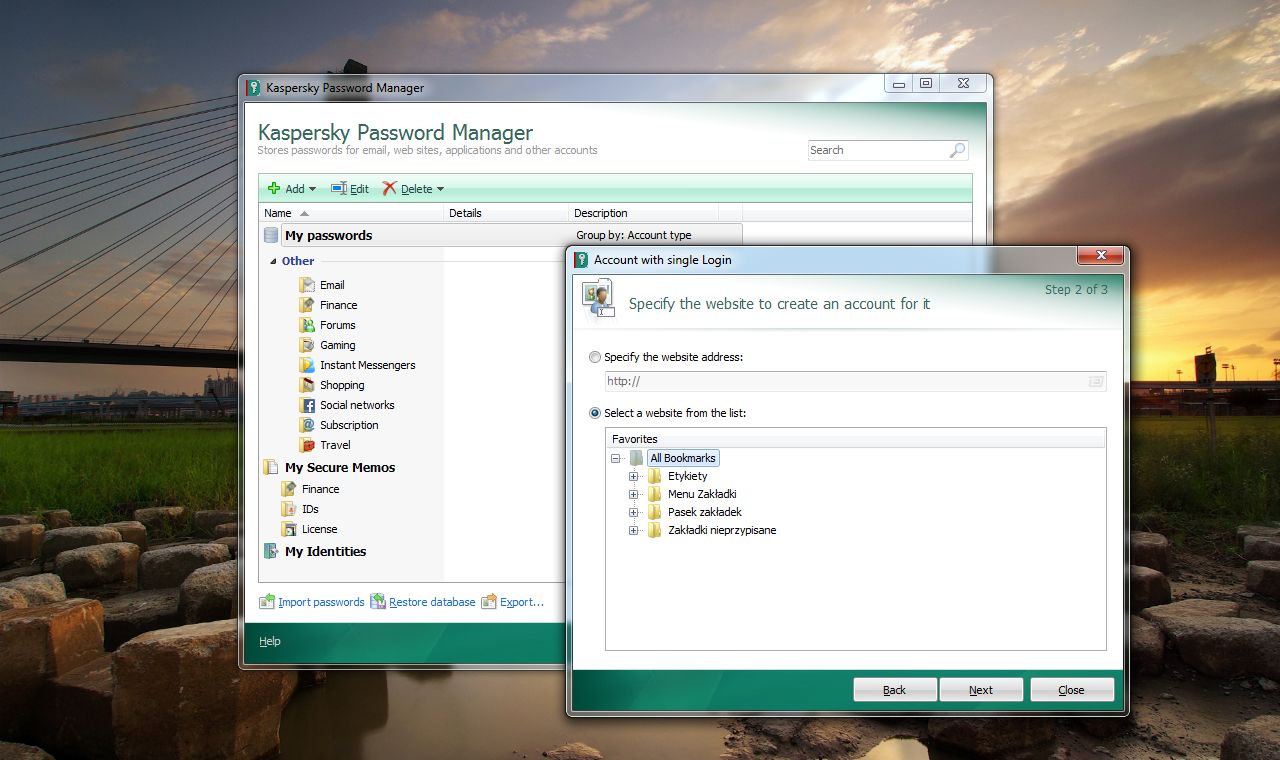Collapse the All Bookmarks tree node

[615, 458]
